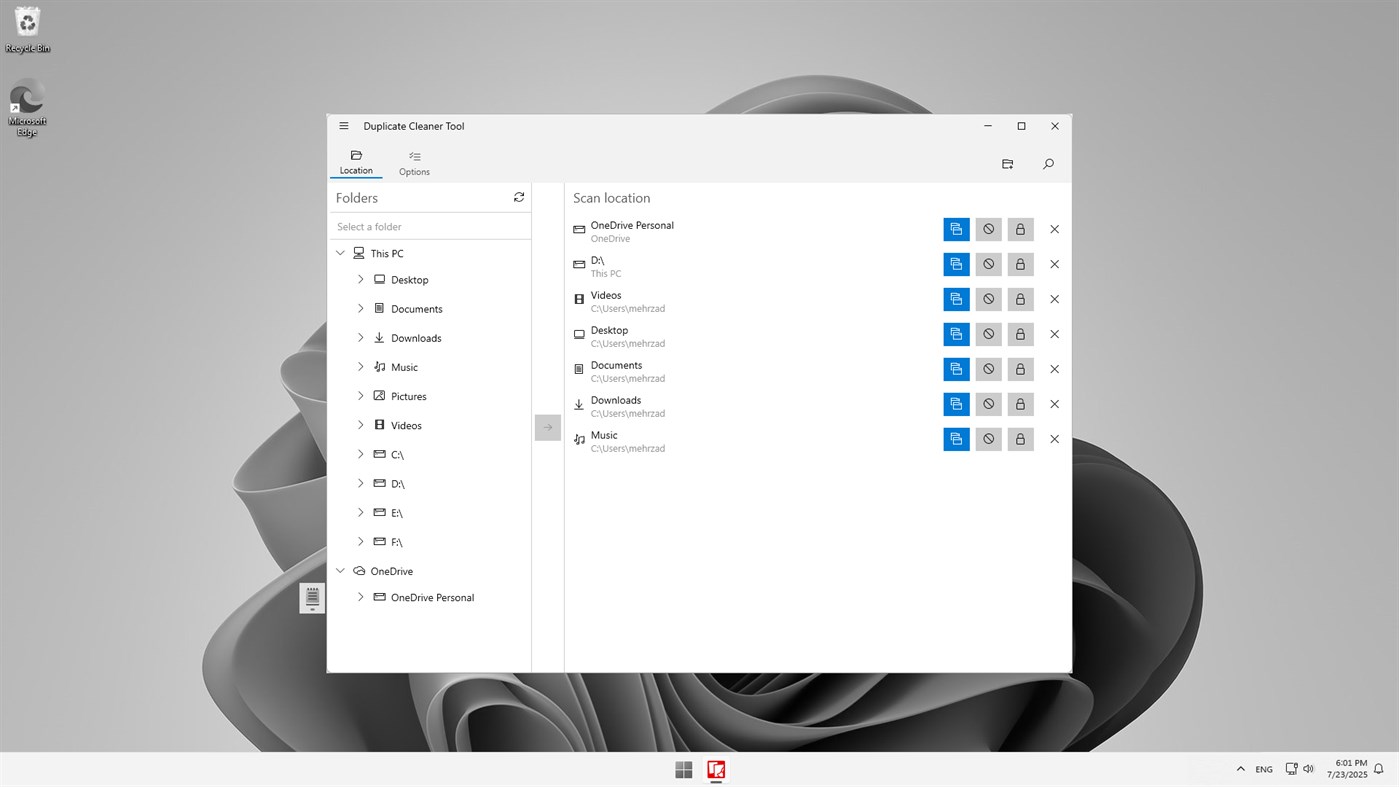Click the blue scan mode icon for Music

(x=955, y=438)
